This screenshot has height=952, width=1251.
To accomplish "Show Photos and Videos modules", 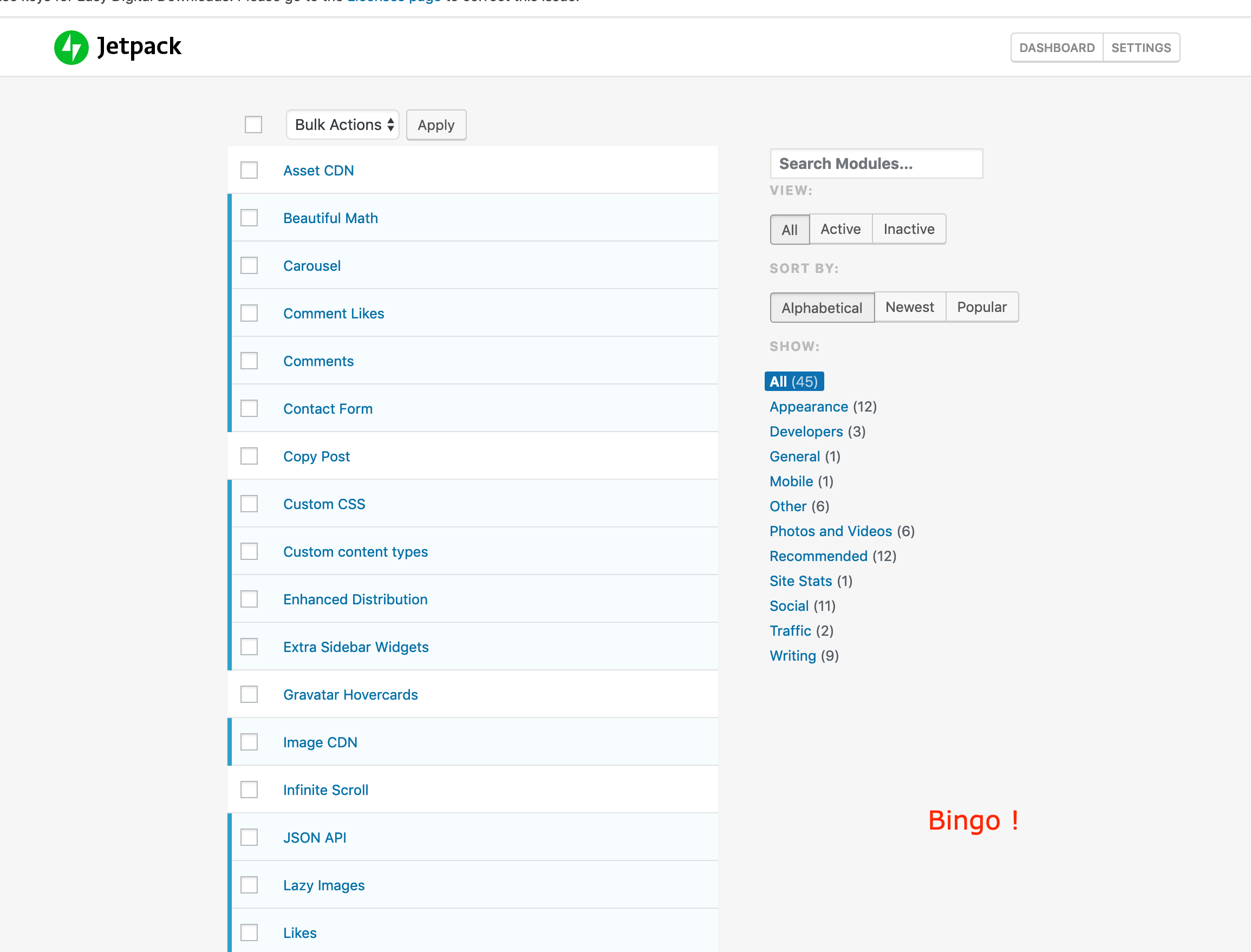I will (831, 531).
